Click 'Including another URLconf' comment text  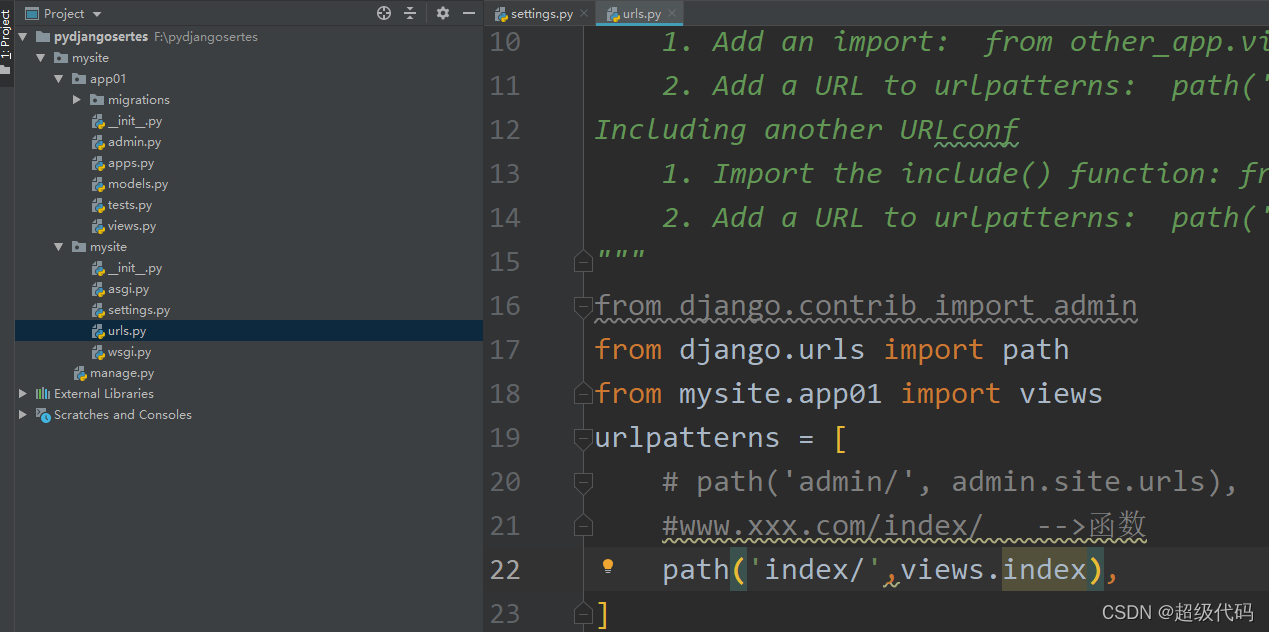807,130
